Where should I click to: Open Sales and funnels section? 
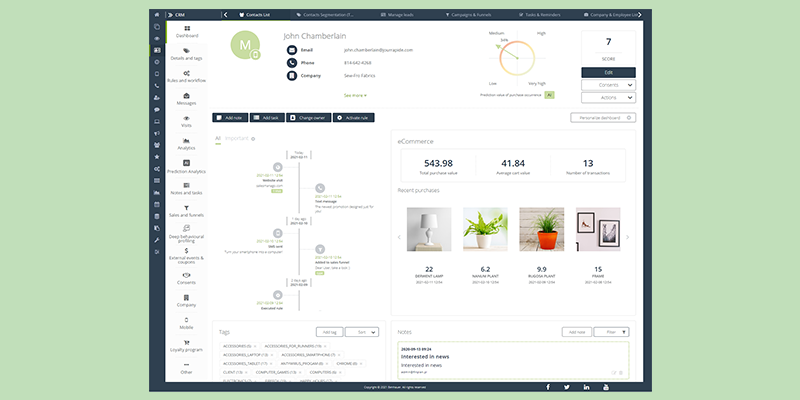[x=186, y=211]
